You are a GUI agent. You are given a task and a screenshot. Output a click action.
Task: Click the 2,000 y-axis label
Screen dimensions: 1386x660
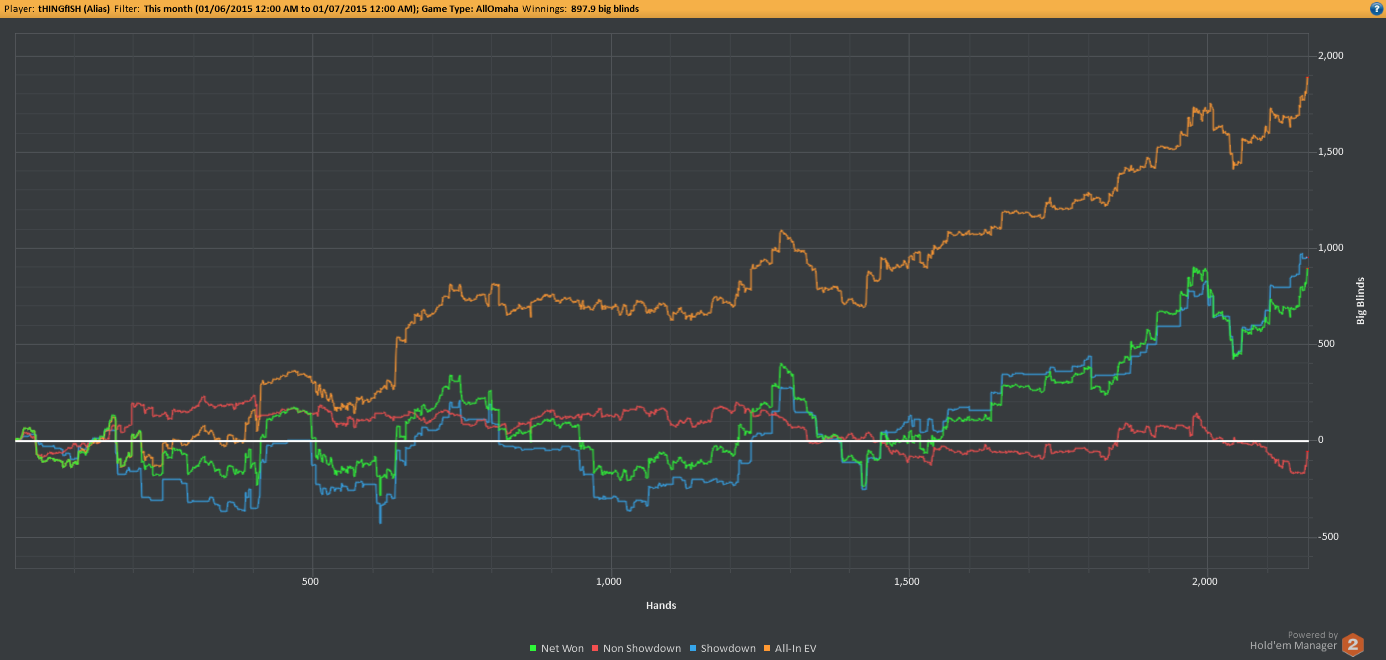click(x=1331, y=56)
